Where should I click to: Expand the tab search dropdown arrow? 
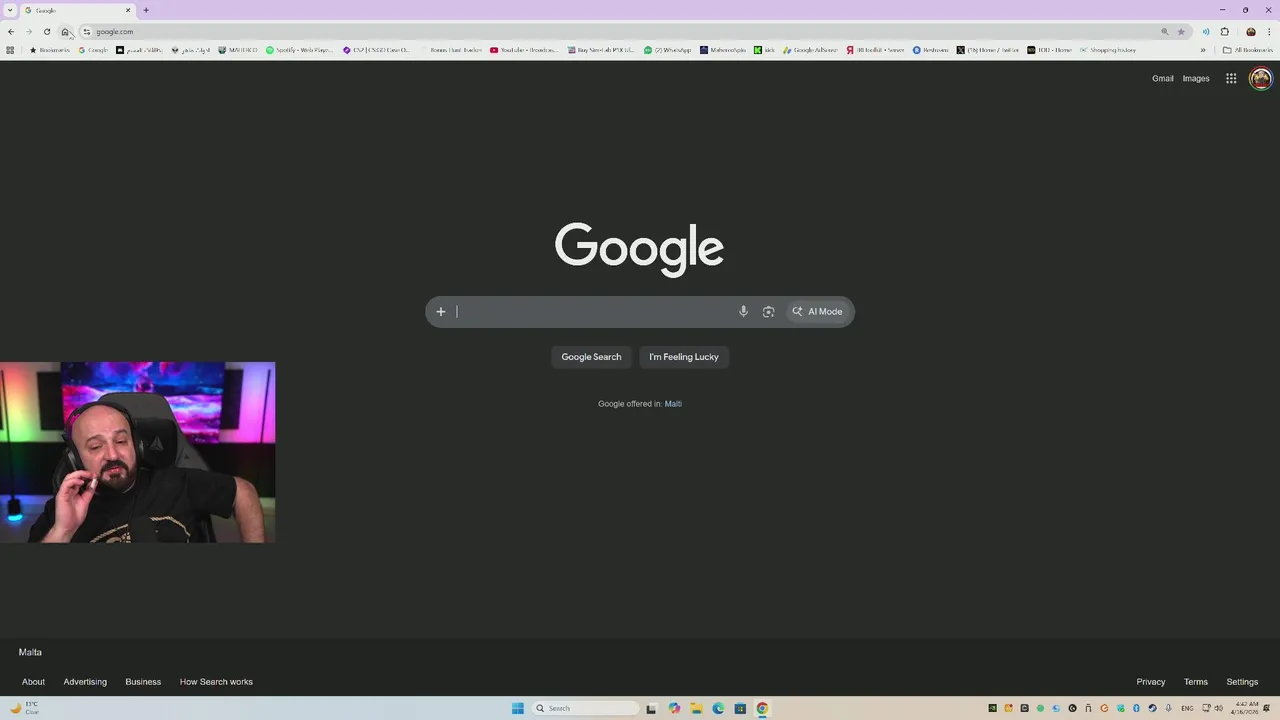coord(10,10)
